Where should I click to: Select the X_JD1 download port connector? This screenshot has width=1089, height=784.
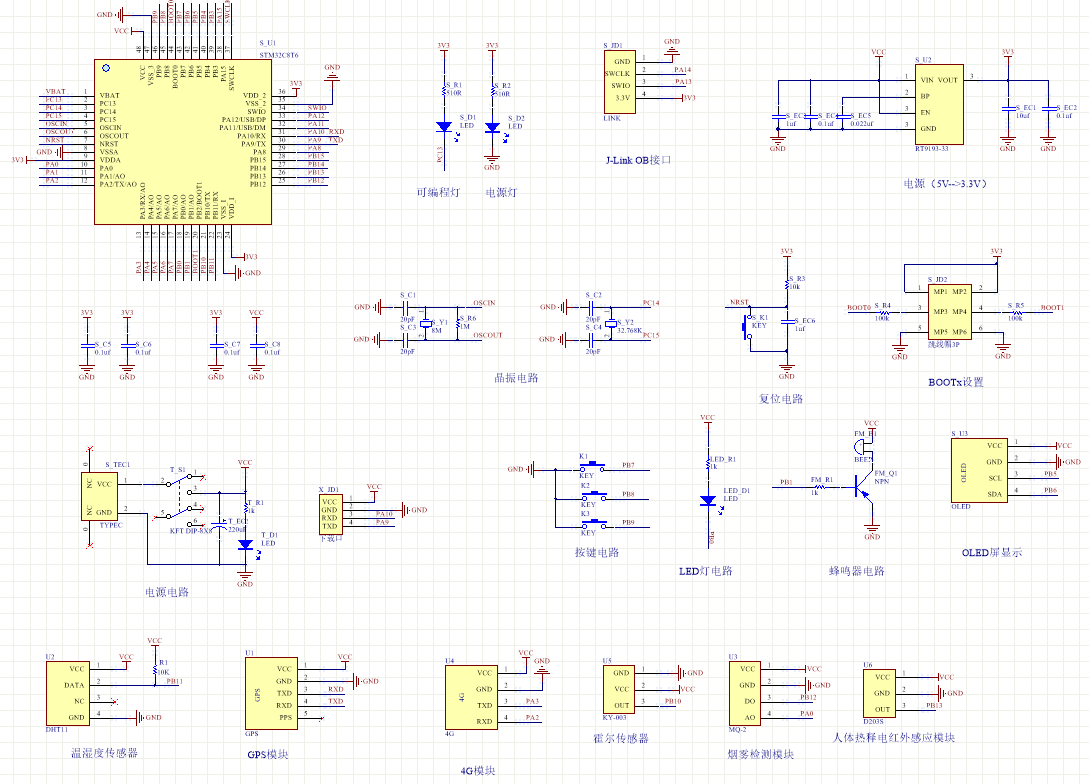331,515
